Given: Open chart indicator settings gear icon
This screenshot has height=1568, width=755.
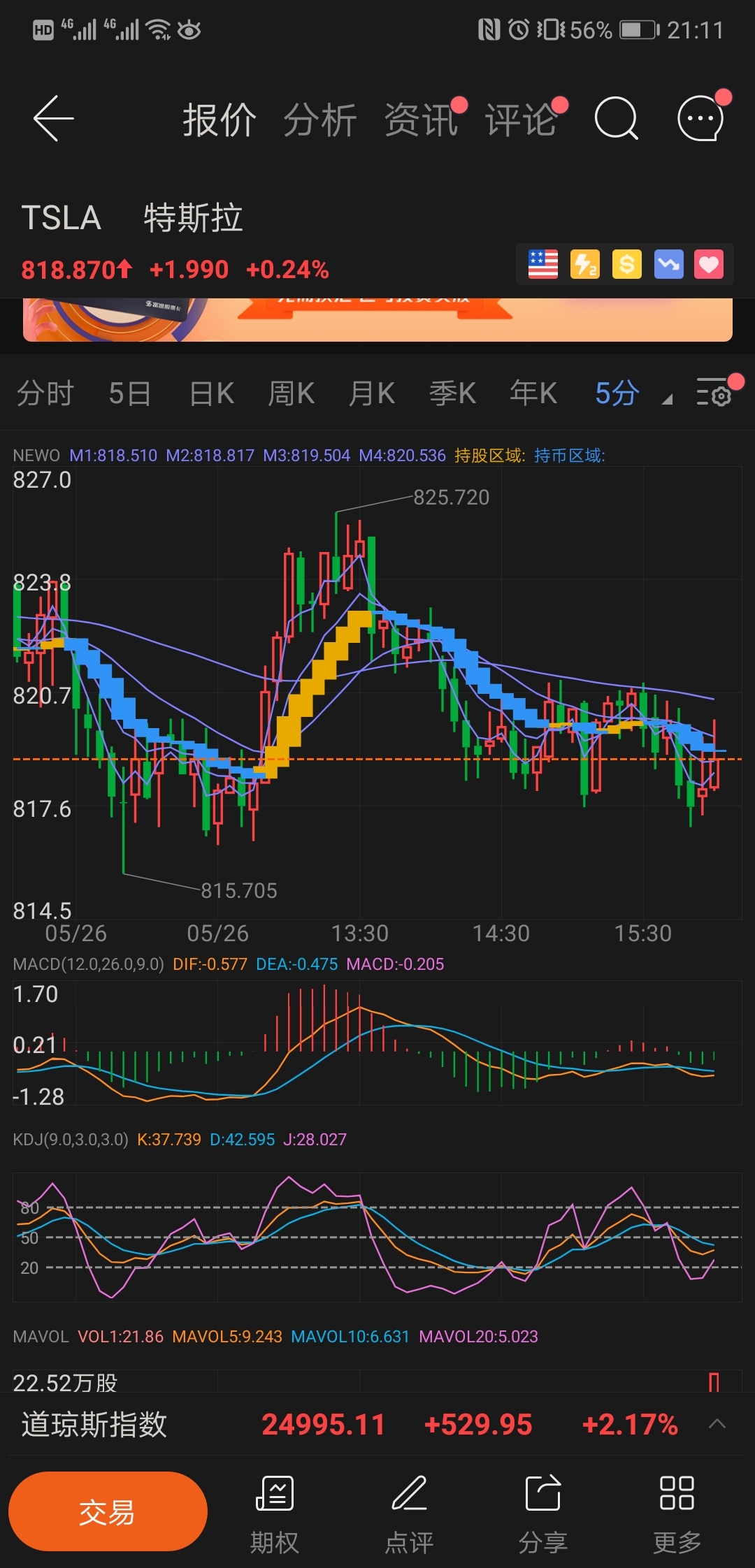Looking at the screenshot, I should (x=714, y=393).
